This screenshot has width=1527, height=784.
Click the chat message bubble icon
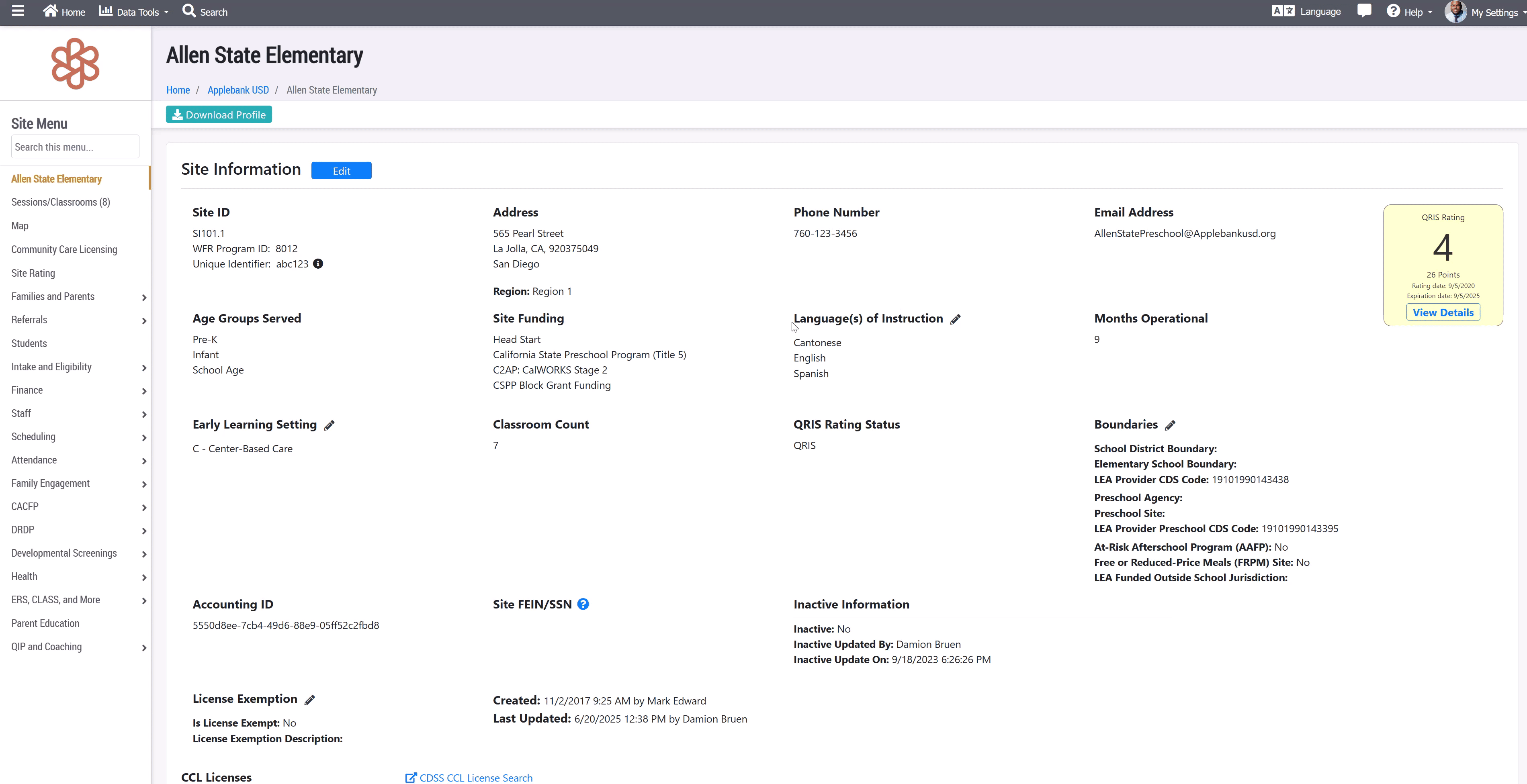coord(1364,11)
